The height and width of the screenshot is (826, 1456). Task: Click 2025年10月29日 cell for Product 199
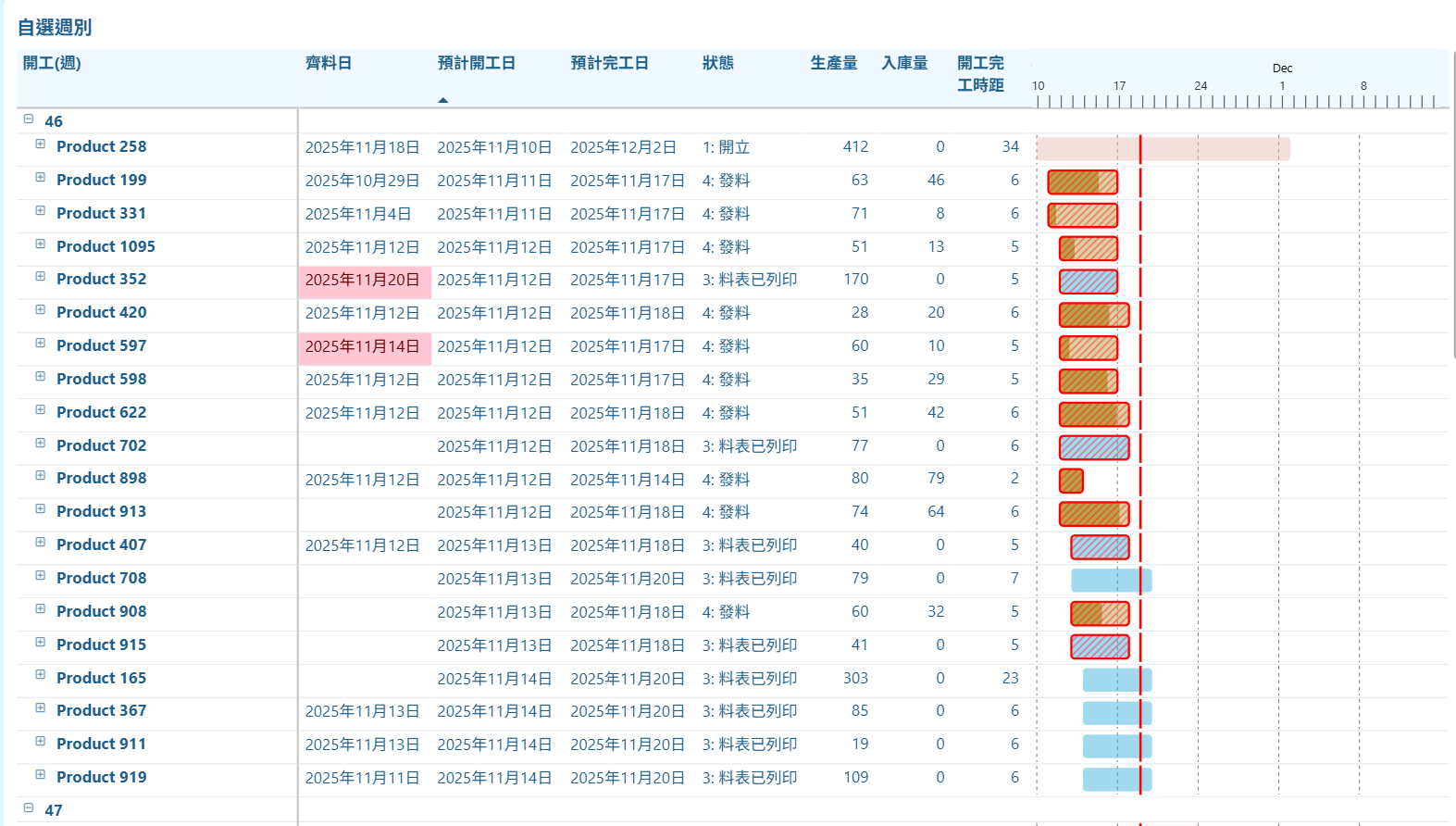pos(363,181)
